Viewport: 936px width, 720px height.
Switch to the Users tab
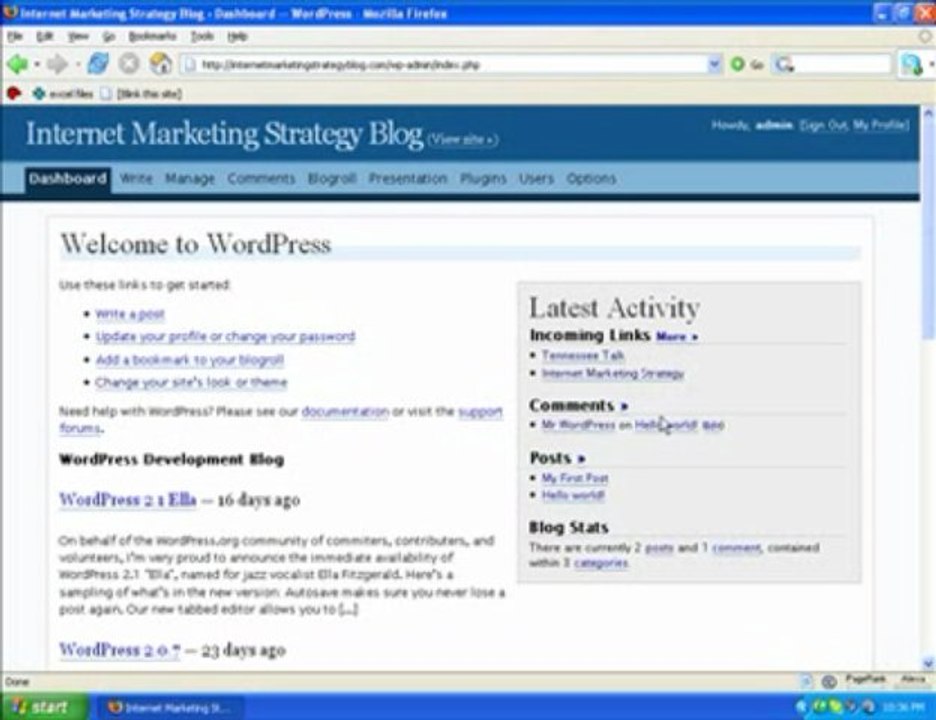pyautogui.click(x=536, y=179)
